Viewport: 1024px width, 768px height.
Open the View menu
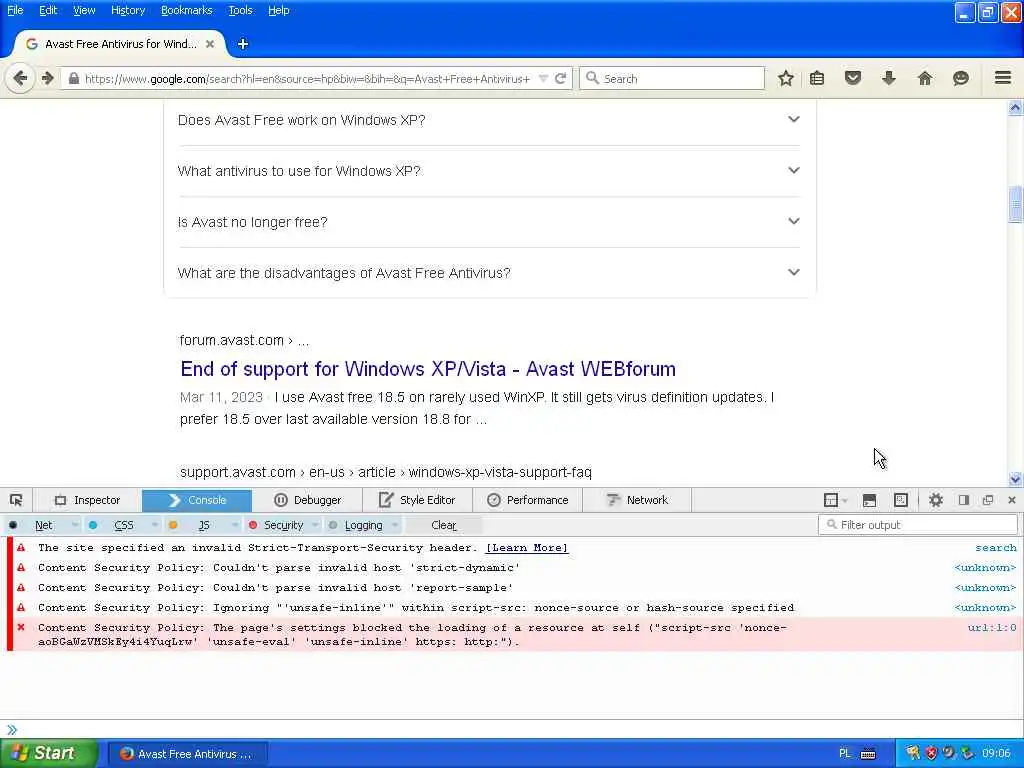click(84, 10)
